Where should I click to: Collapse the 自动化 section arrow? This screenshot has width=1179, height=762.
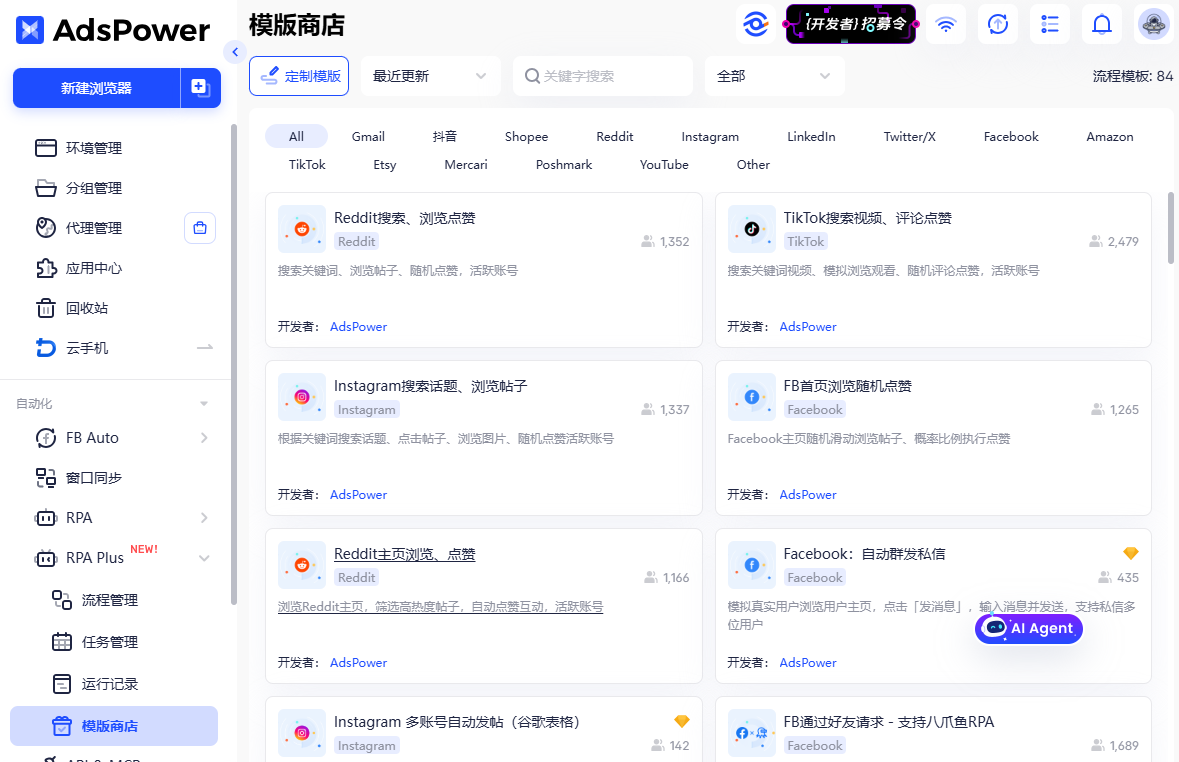[x=204, y=404]
